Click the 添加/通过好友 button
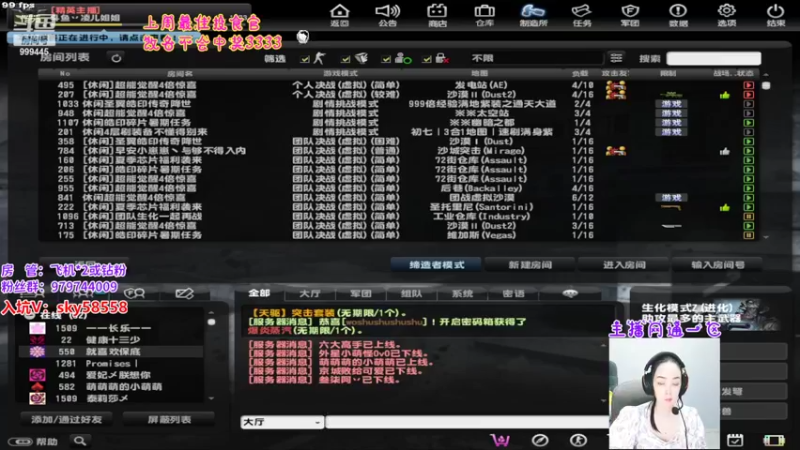 click(67, 419)
